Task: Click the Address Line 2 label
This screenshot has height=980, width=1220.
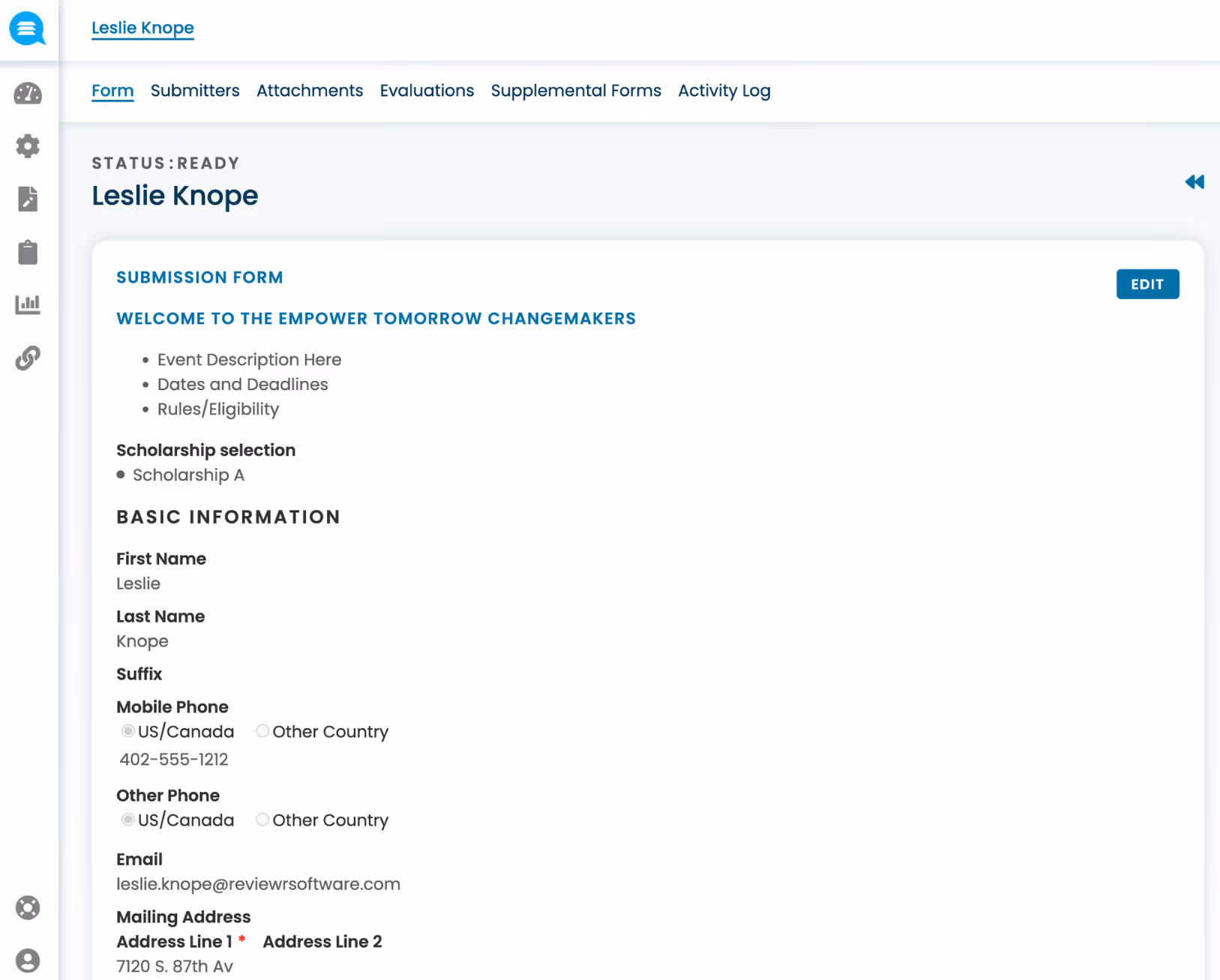Action: (x=322, y=942)
